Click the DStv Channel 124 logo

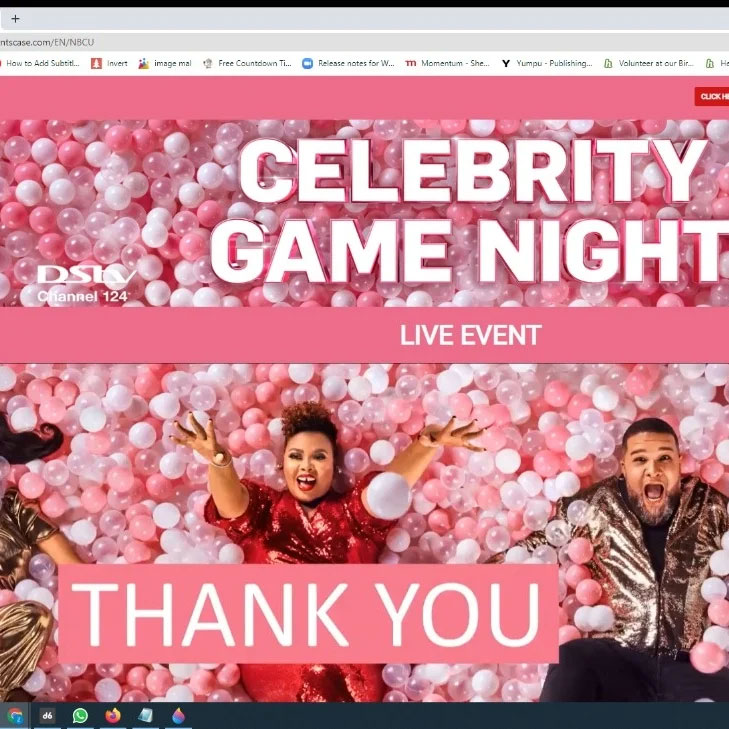coord(86,284)
